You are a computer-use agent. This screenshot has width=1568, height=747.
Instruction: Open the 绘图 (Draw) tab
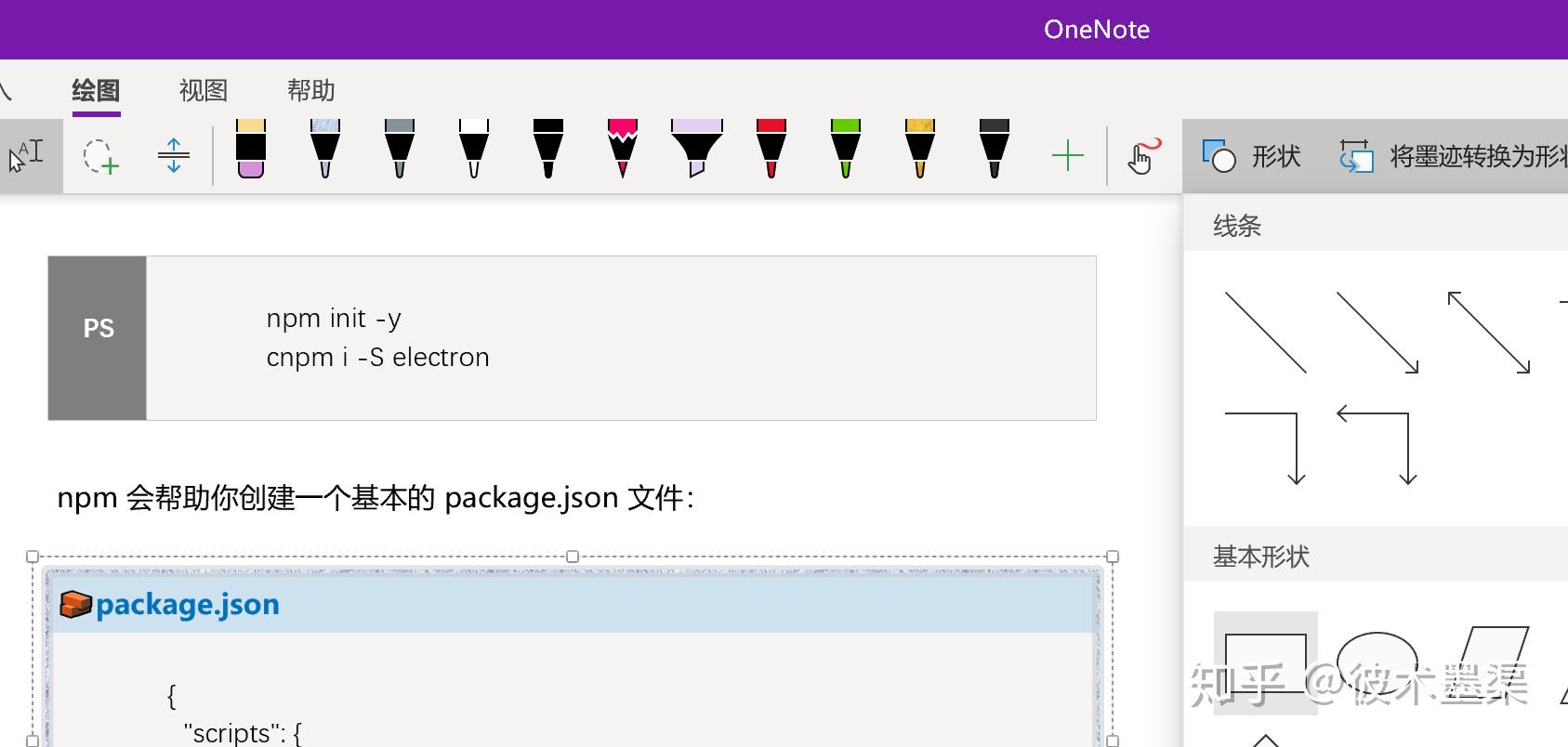96,90
